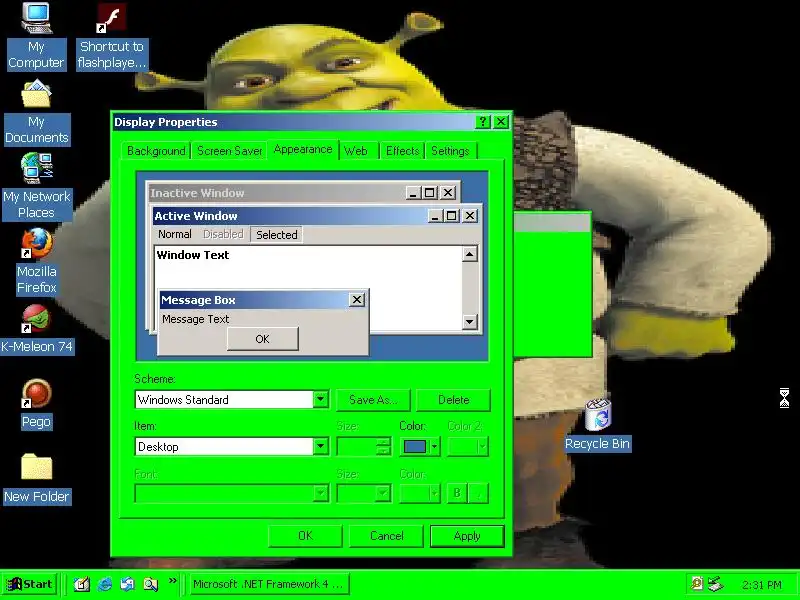Click the close icon of the Inactive Window preview
Viewport: 800px width, 600px height.
[x=447, y=193]
